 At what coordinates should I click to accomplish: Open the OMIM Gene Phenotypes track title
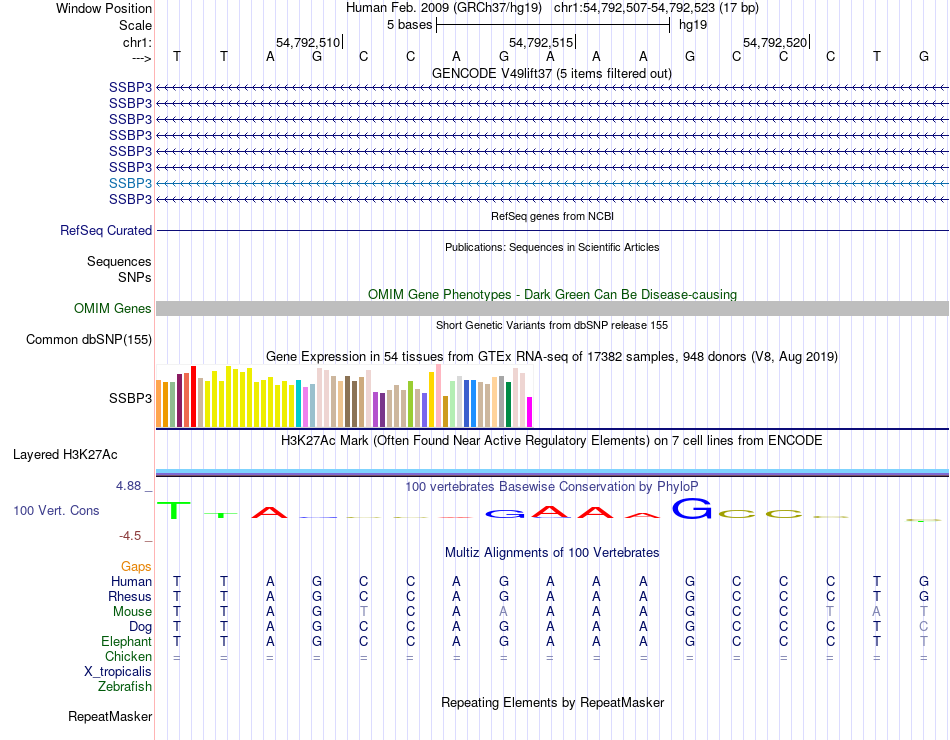(552, 295)
